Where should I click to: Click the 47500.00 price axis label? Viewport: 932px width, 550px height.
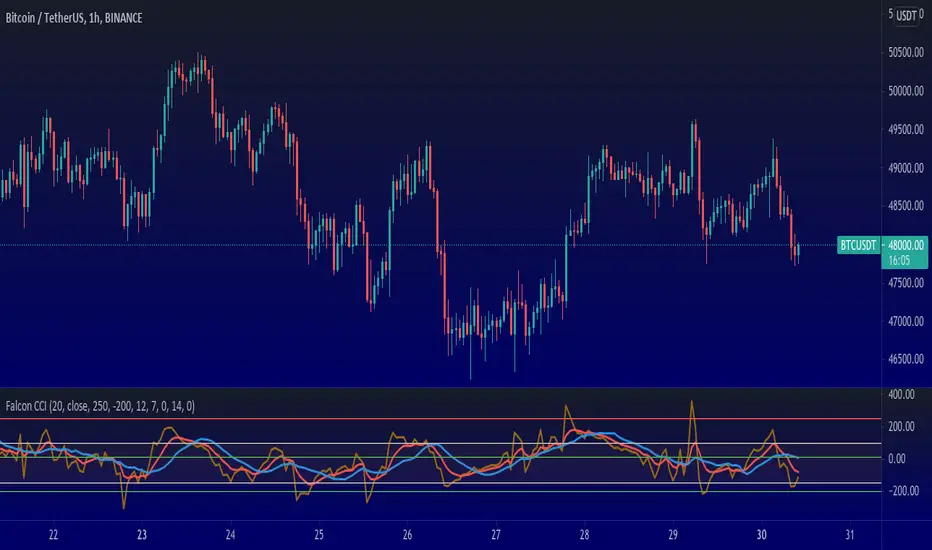click(x=906, y=282)
